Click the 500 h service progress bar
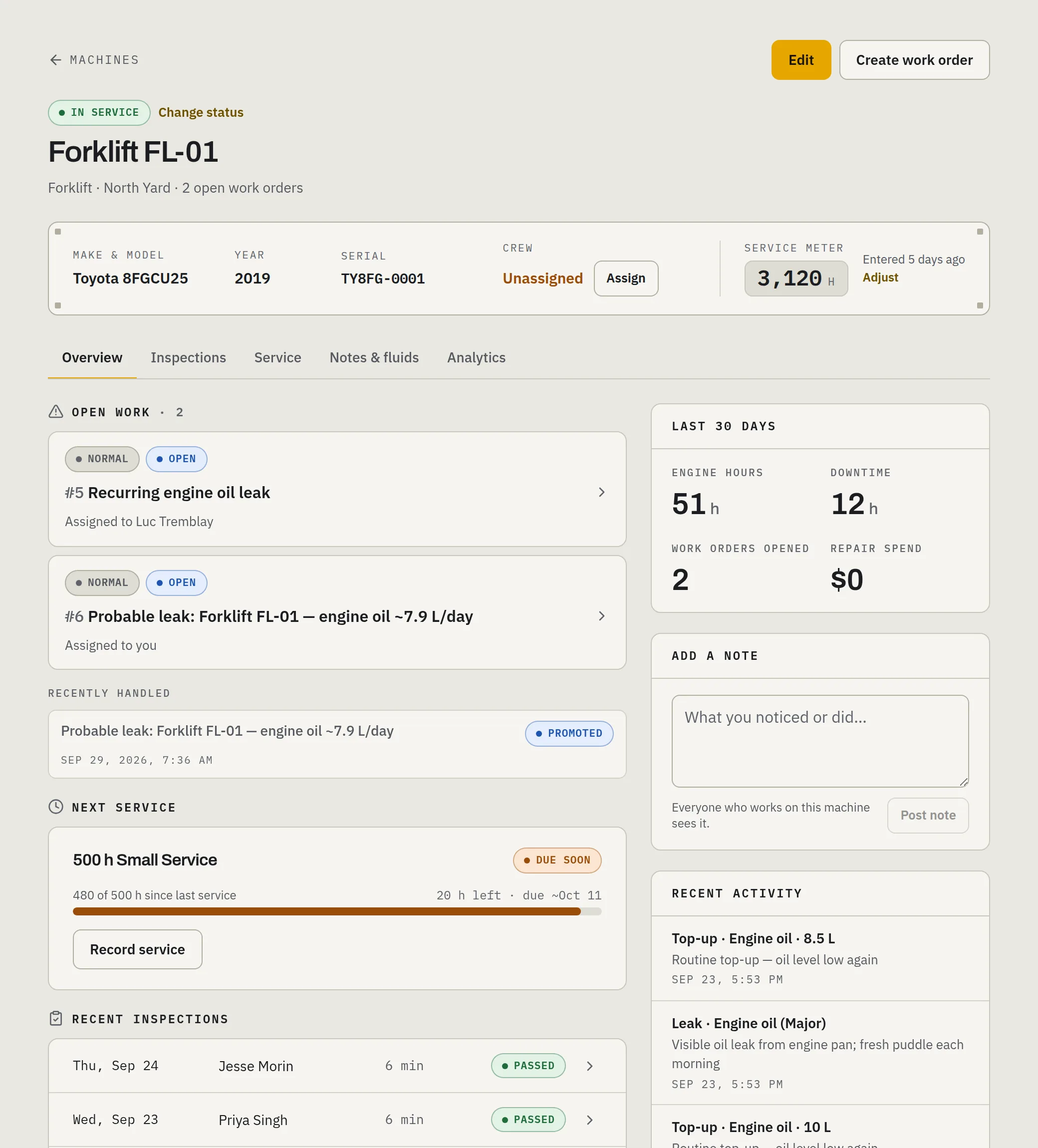 coord(337,911)
